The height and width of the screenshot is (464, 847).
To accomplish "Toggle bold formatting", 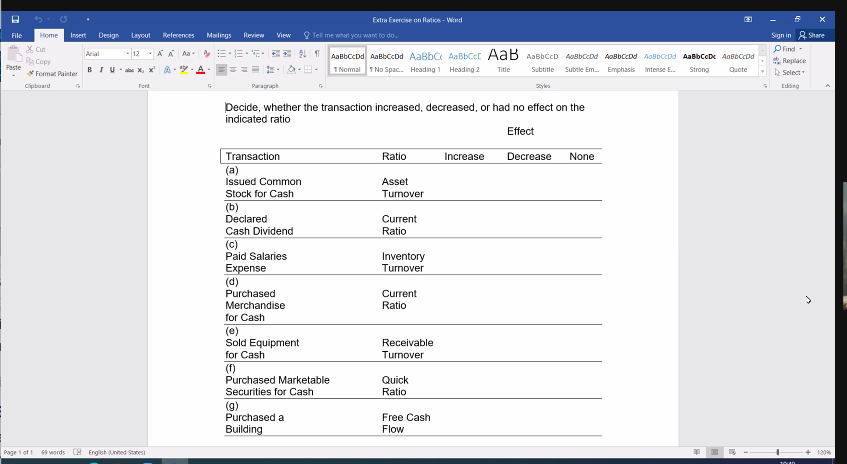I will pos(90,70).
